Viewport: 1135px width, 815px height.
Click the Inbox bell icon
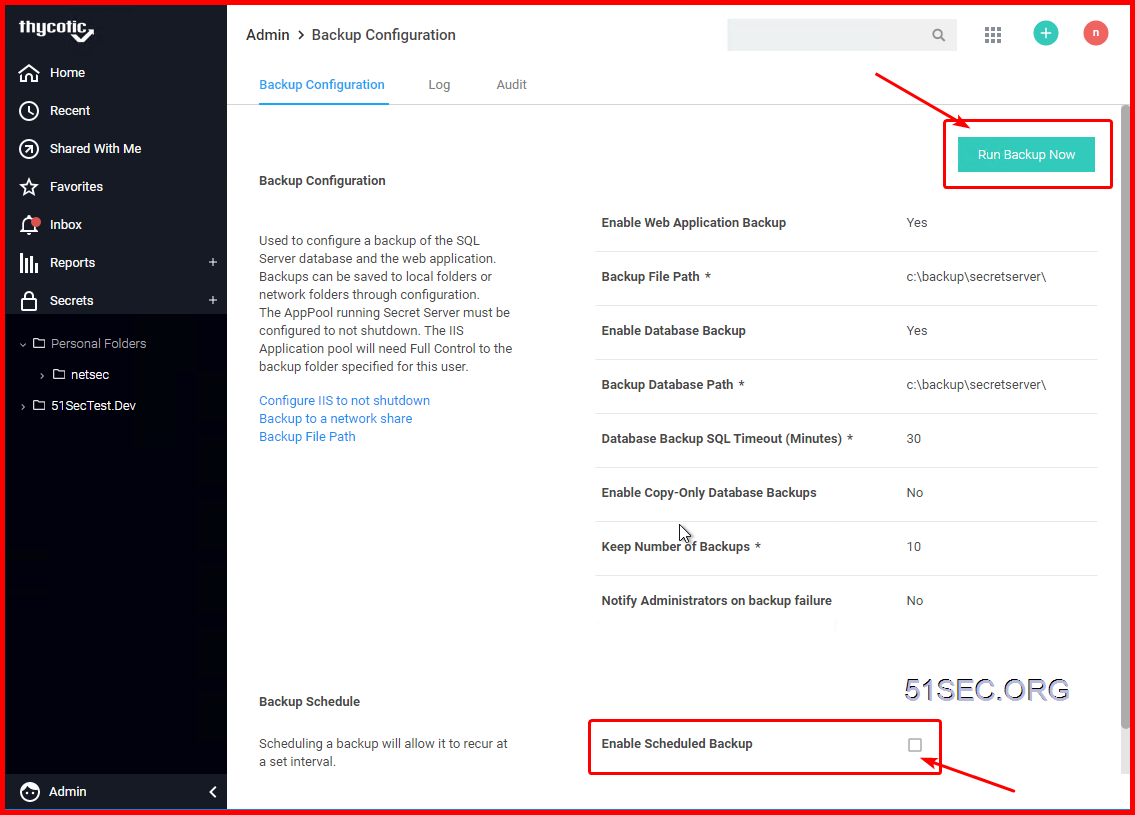click(29, 225)
